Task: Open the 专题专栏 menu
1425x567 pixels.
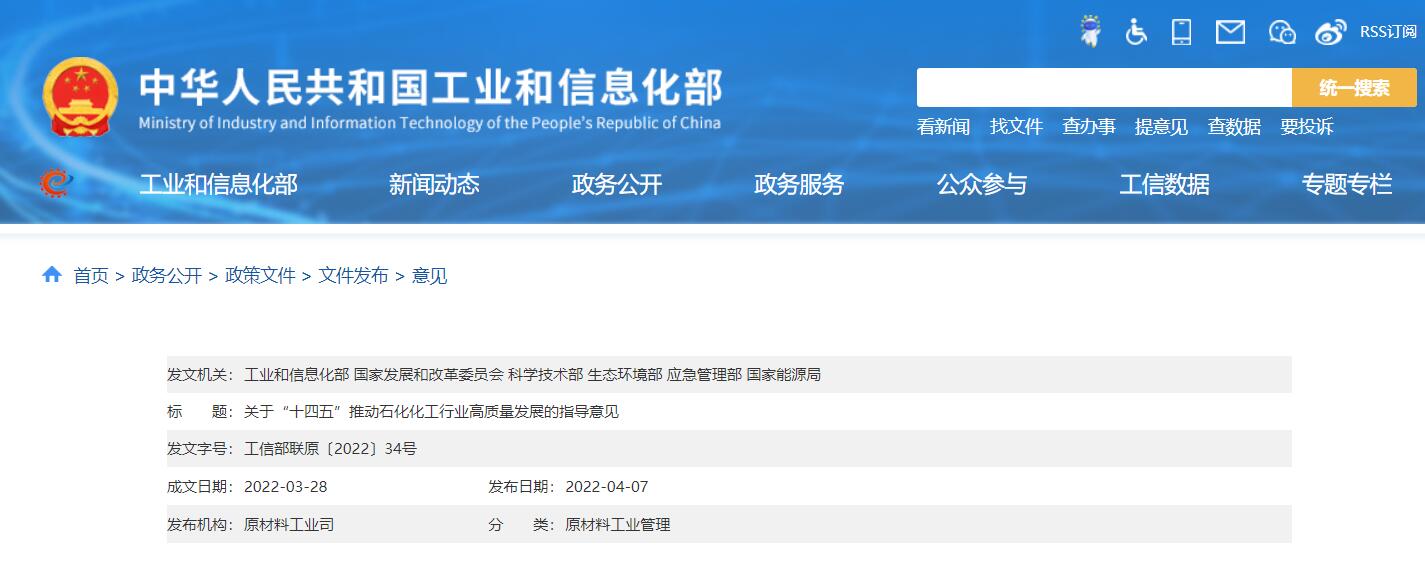Action: (1347, 184)
